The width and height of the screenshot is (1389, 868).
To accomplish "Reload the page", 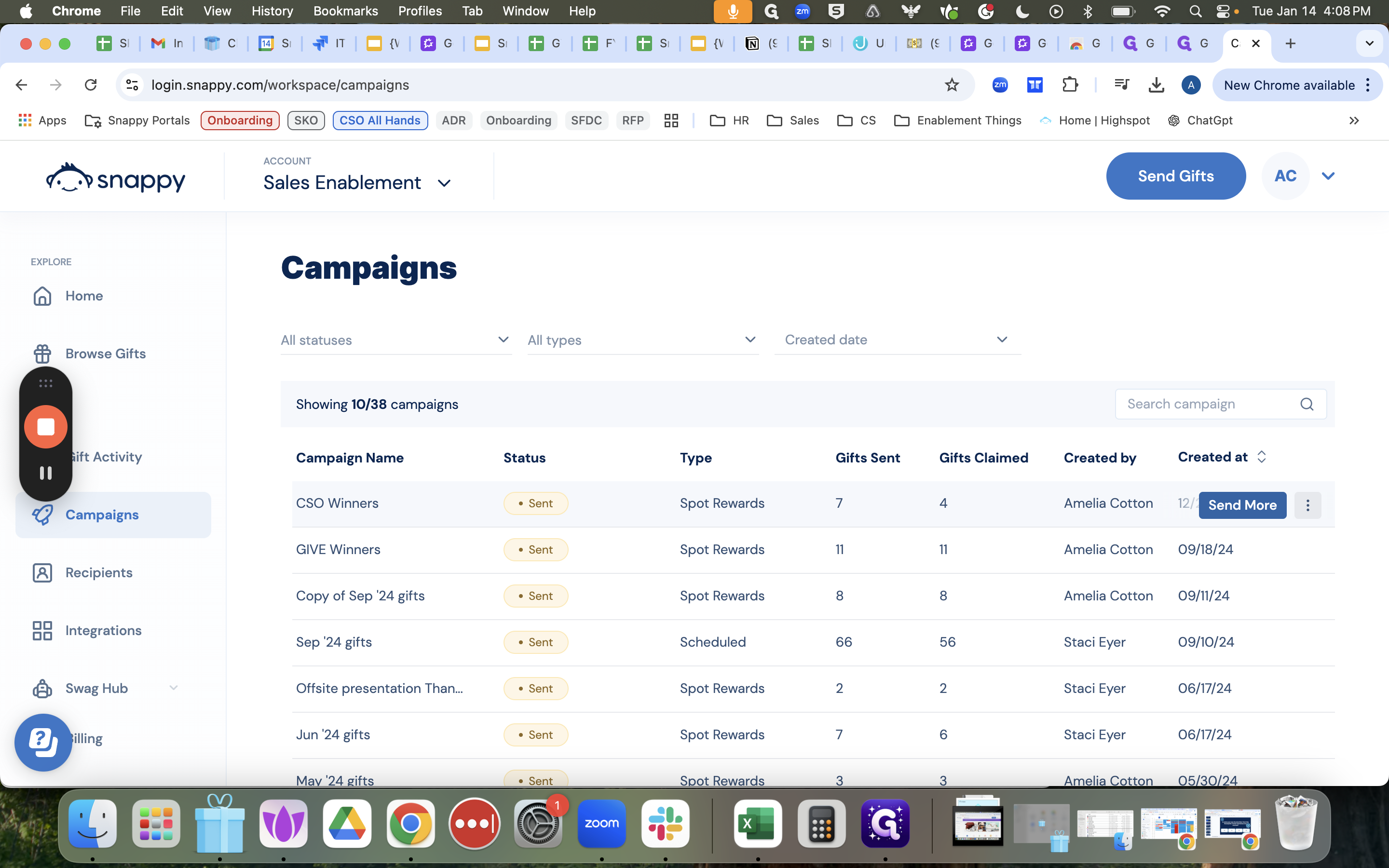I will tap(91, 85).
